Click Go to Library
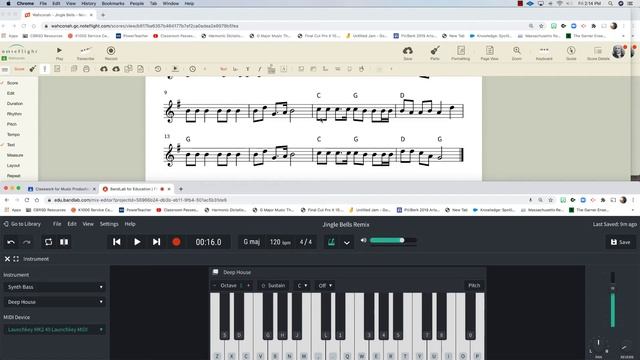This screenshot has width=640, height=360. [x=22, y=224]
